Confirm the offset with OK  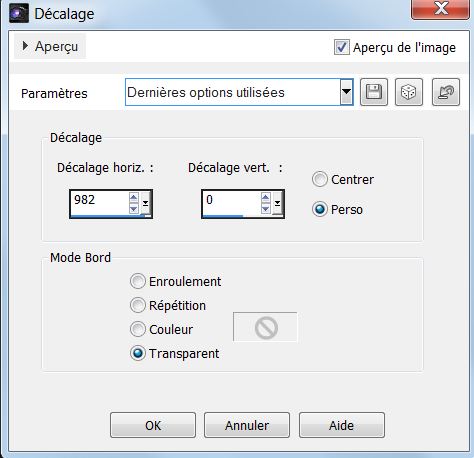(153, 425)
